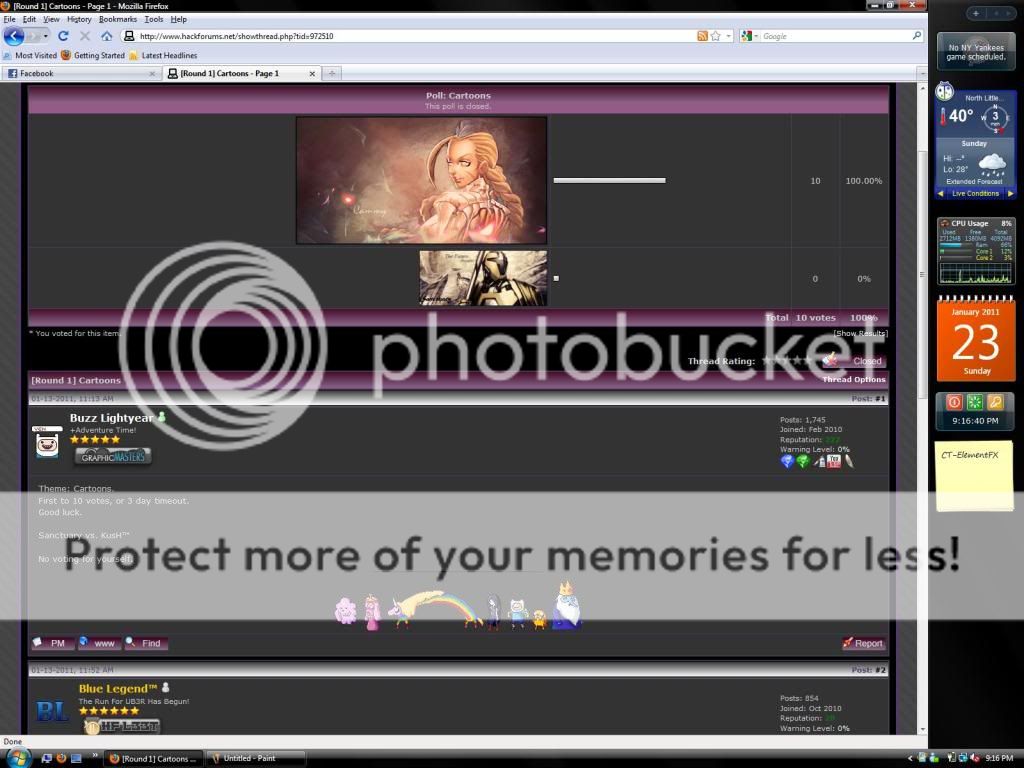Click the blue diamond award icon
1024x768 pixels.
[787, 461]
